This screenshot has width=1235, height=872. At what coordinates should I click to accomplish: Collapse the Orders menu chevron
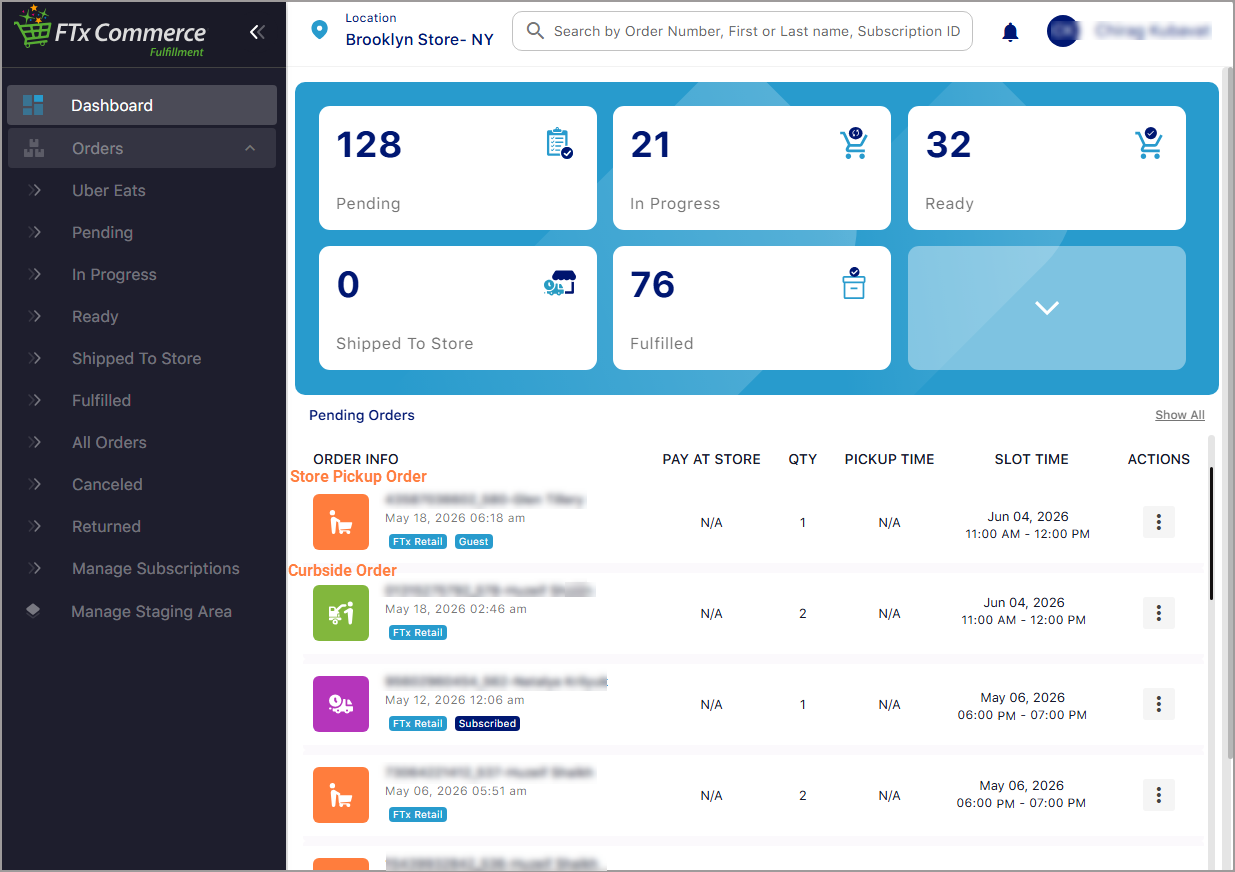[250, 148]
